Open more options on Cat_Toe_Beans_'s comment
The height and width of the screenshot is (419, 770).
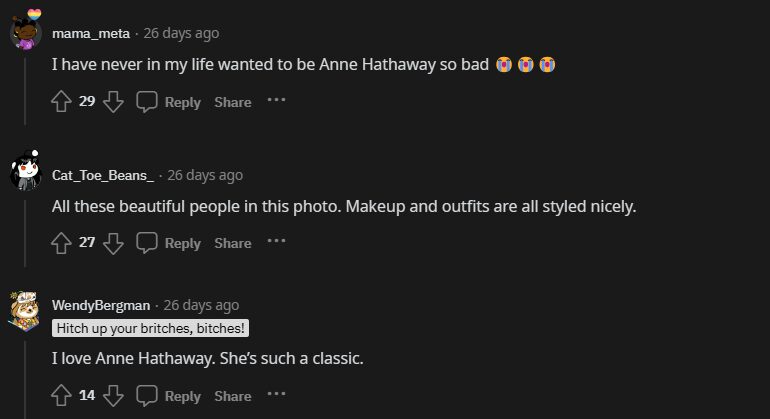(x=276, y=241)
